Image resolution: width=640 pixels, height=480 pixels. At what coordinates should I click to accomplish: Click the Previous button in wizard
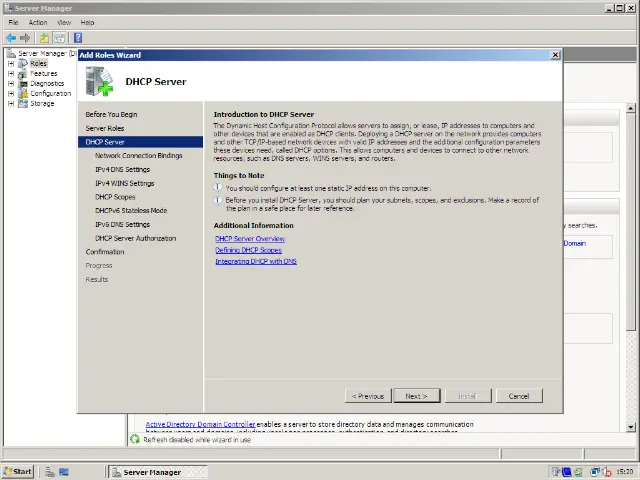pyautogui.click(x=368, y=396)
